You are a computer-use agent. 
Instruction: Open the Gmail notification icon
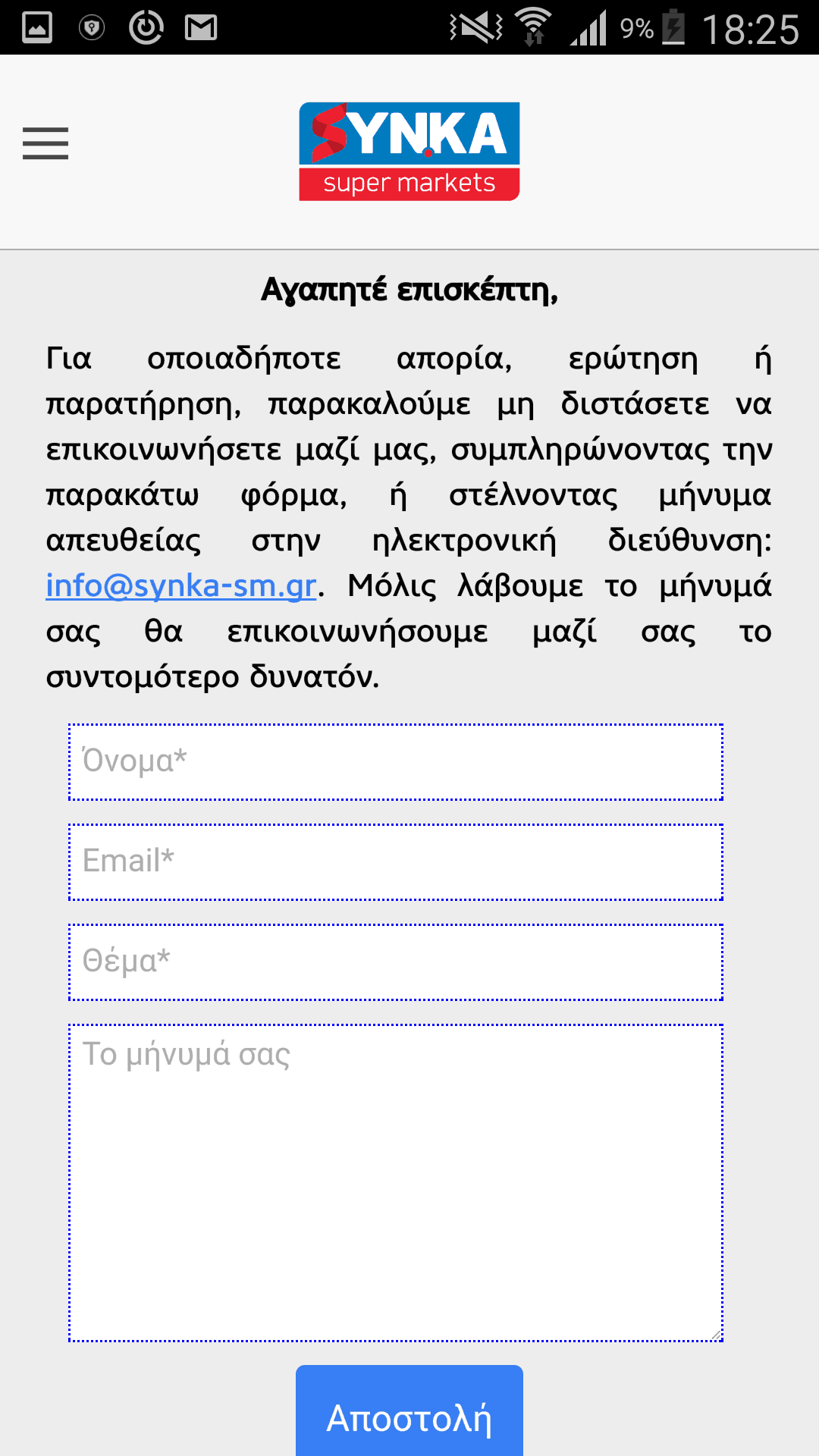(x=201, y=28)
